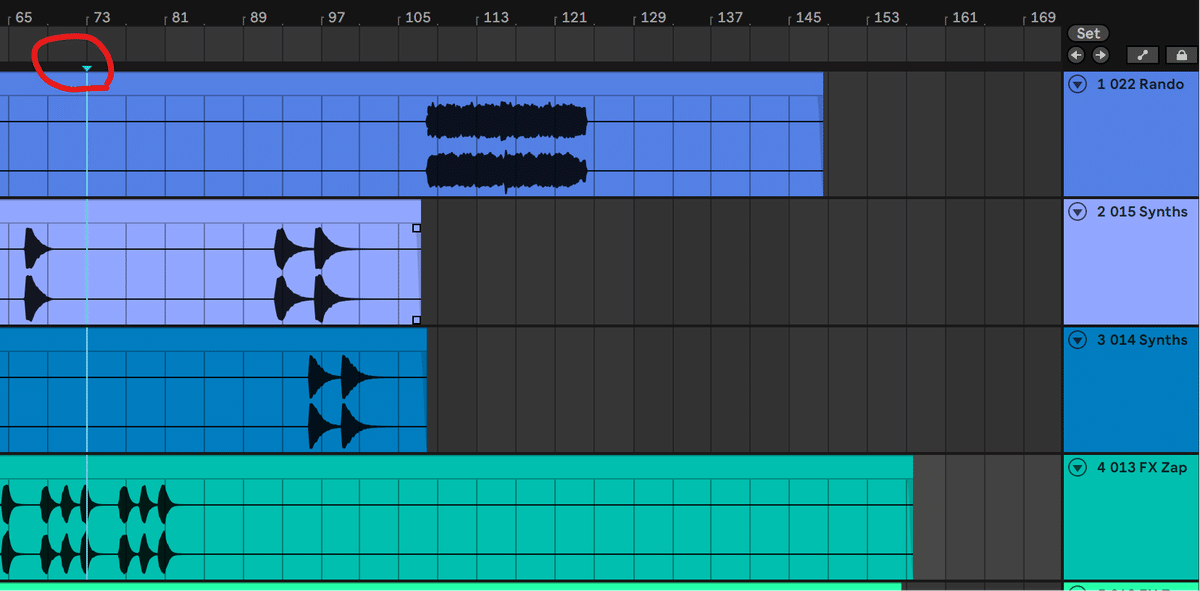1200x591 pixels.
Task: Click bar 153 in the ruler
Action: (886, 17)
